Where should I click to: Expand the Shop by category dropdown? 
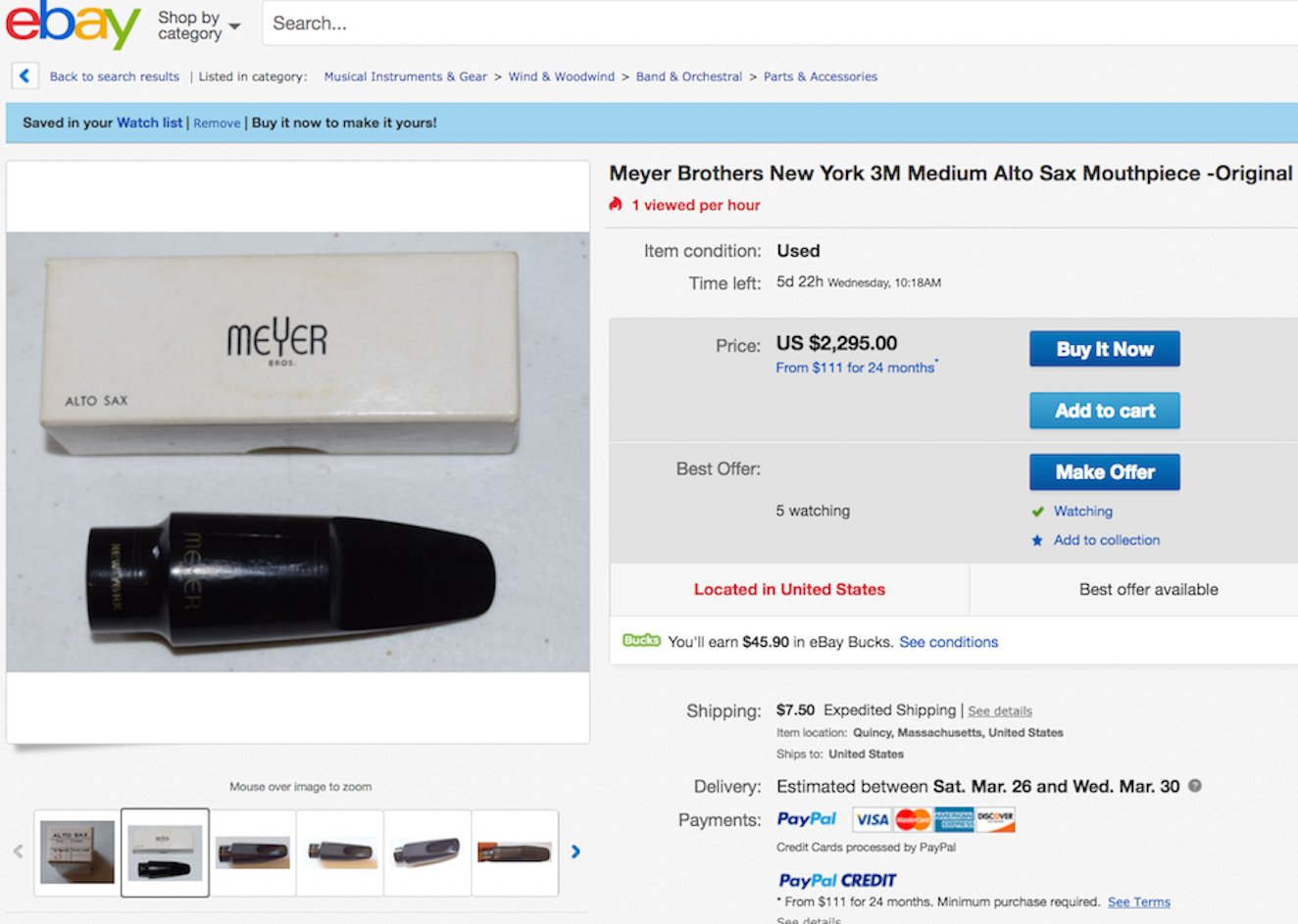pyautogui.click(x=199, y=25)
